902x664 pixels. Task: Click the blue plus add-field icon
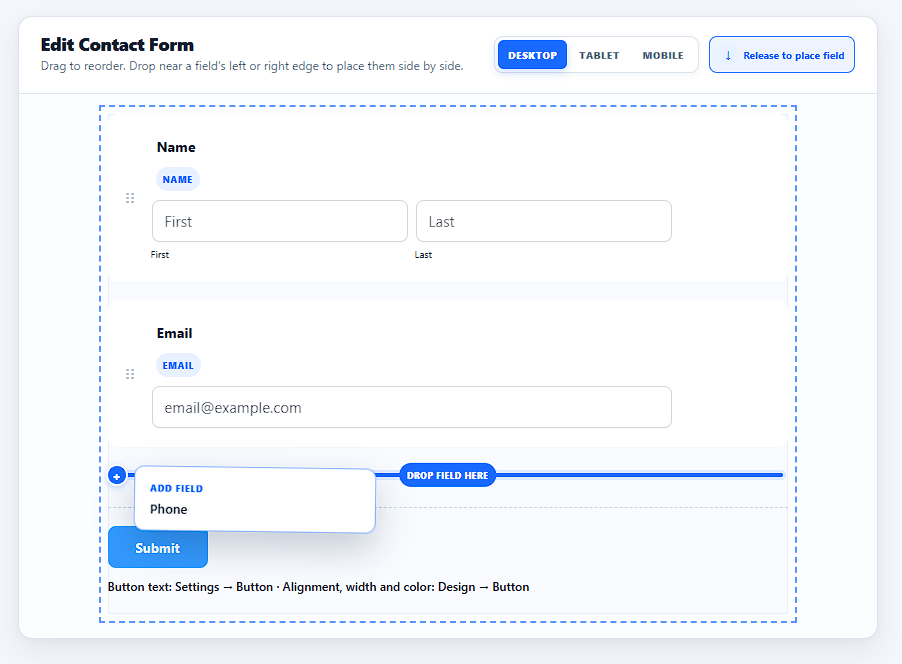point(117,476)
